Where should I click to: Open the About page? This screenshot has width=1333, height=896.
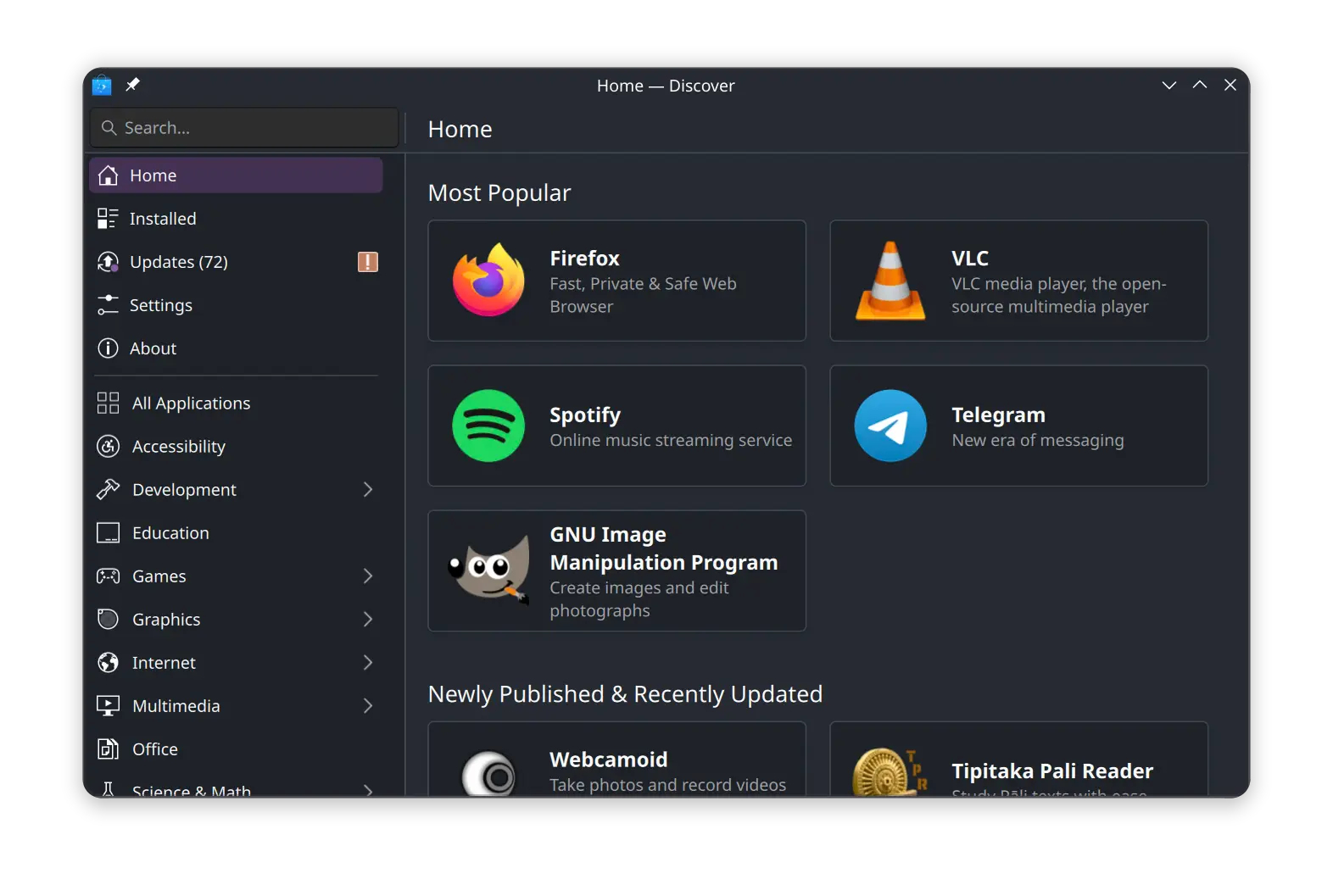(236, 348)
